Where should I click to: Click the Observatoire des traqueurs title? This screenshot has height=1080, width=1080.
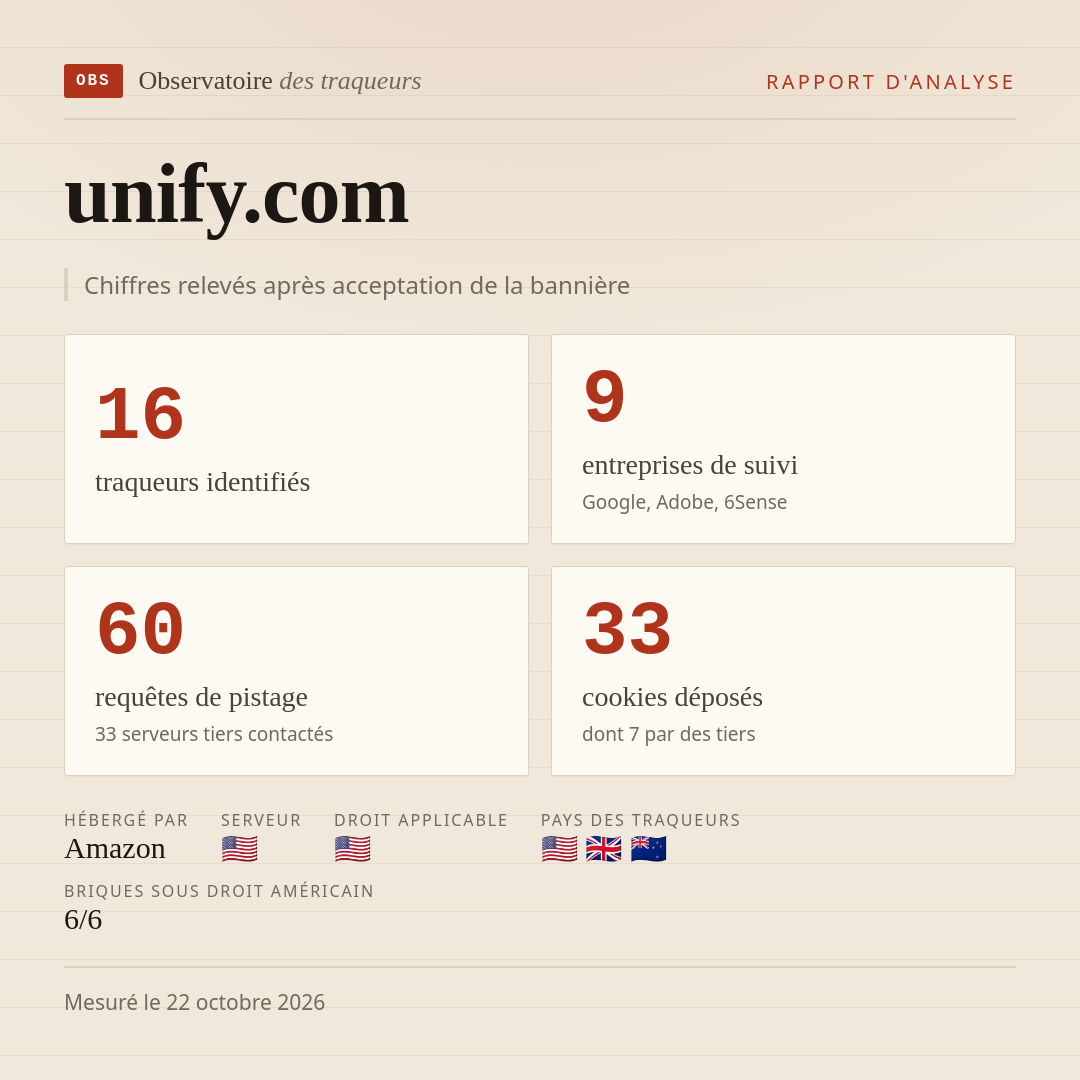pyautogui.click(x=280, y=81)
